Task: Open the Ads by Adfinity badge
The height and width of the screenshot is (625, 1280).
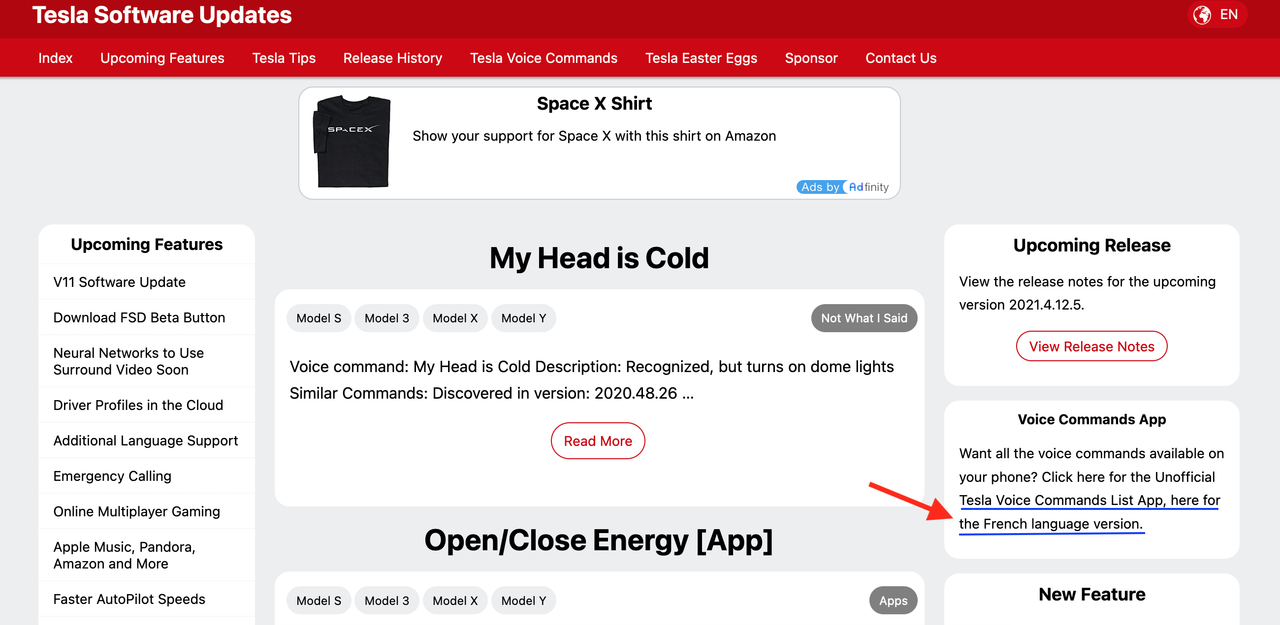Action: (844, 187)
